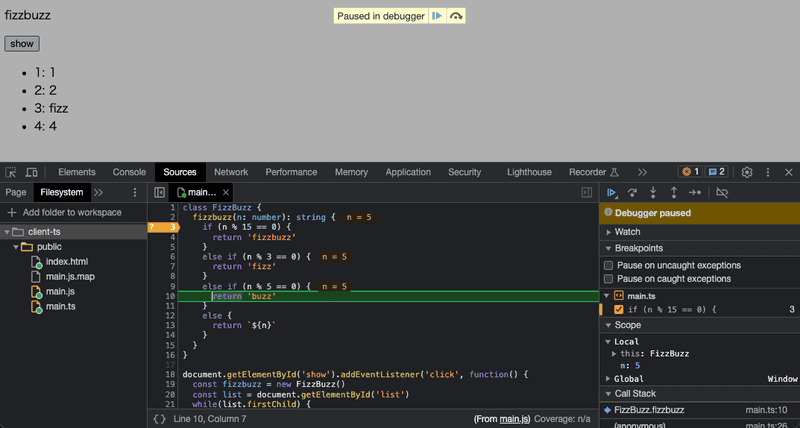The width and height of the screenshot is (800, 428).
Task: Hide the navigator sidebar toggle icon
Action: [x=159, y=192]
